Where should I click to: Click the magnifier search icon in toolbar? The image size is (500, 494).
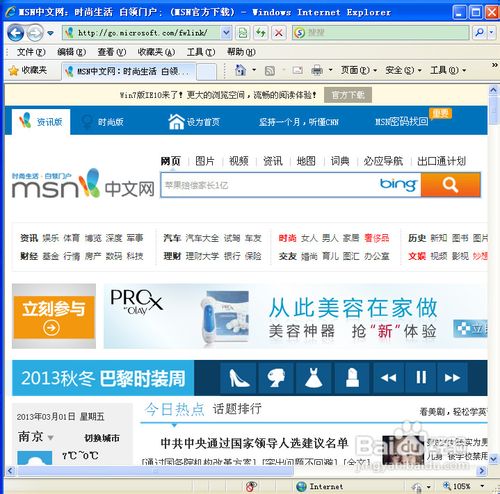tap(480, 33)
